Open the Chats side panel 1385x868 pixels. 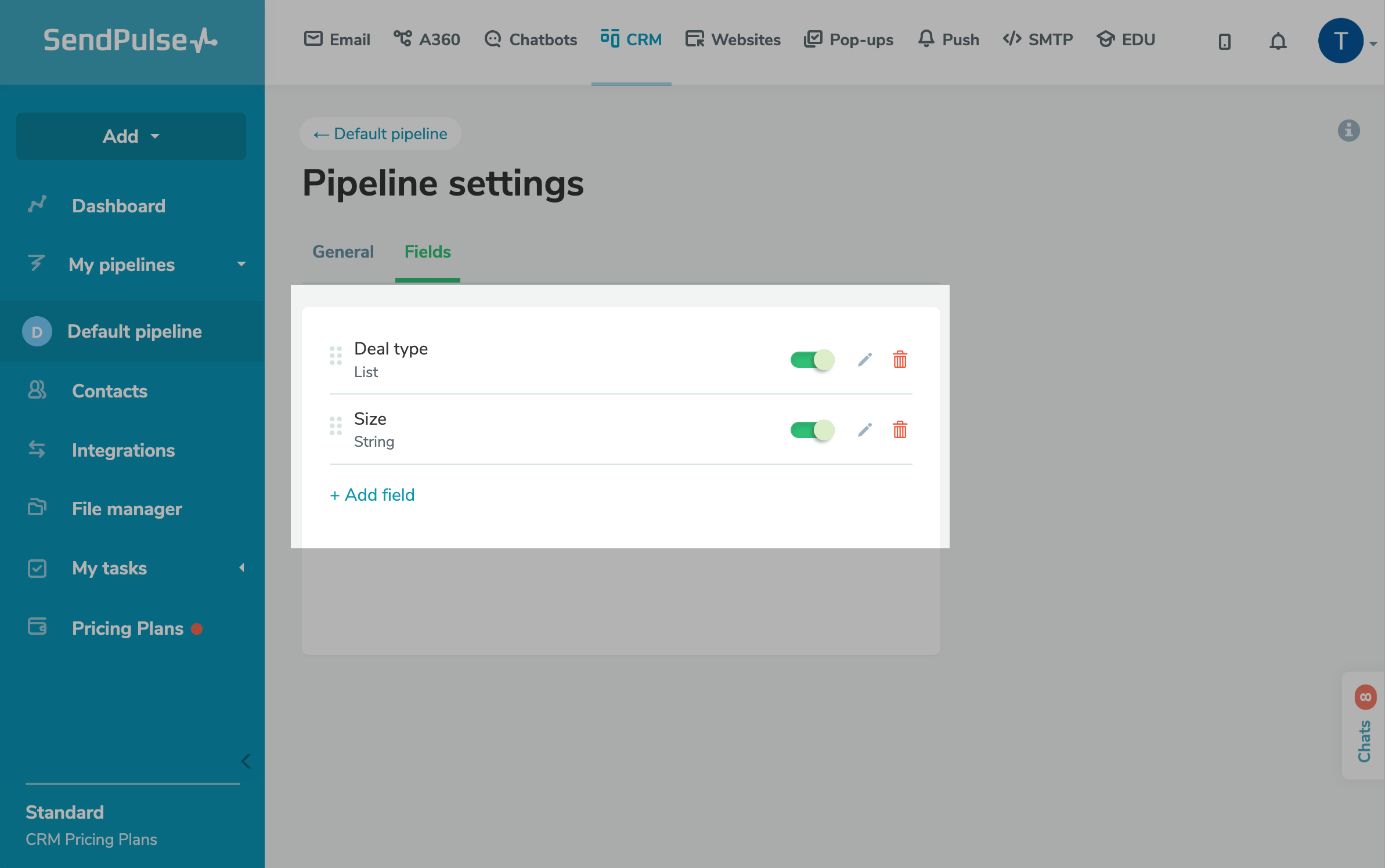click(1364, 725)
